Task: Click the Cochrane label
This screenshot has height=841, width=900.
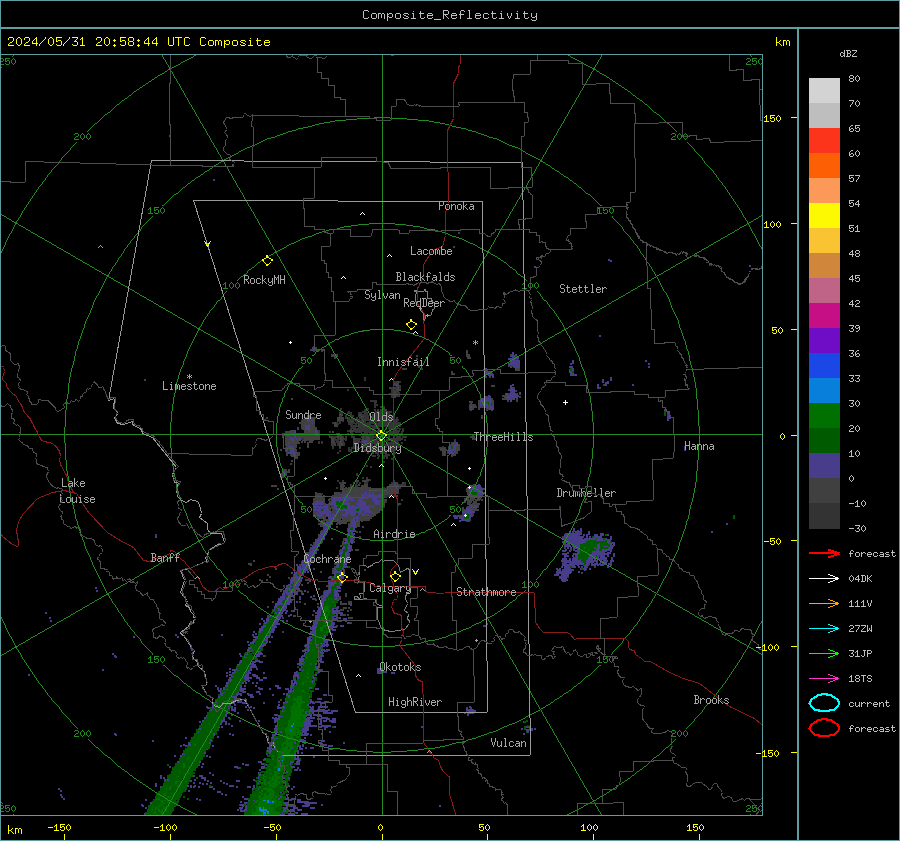Action: click(x=327, y=559)
